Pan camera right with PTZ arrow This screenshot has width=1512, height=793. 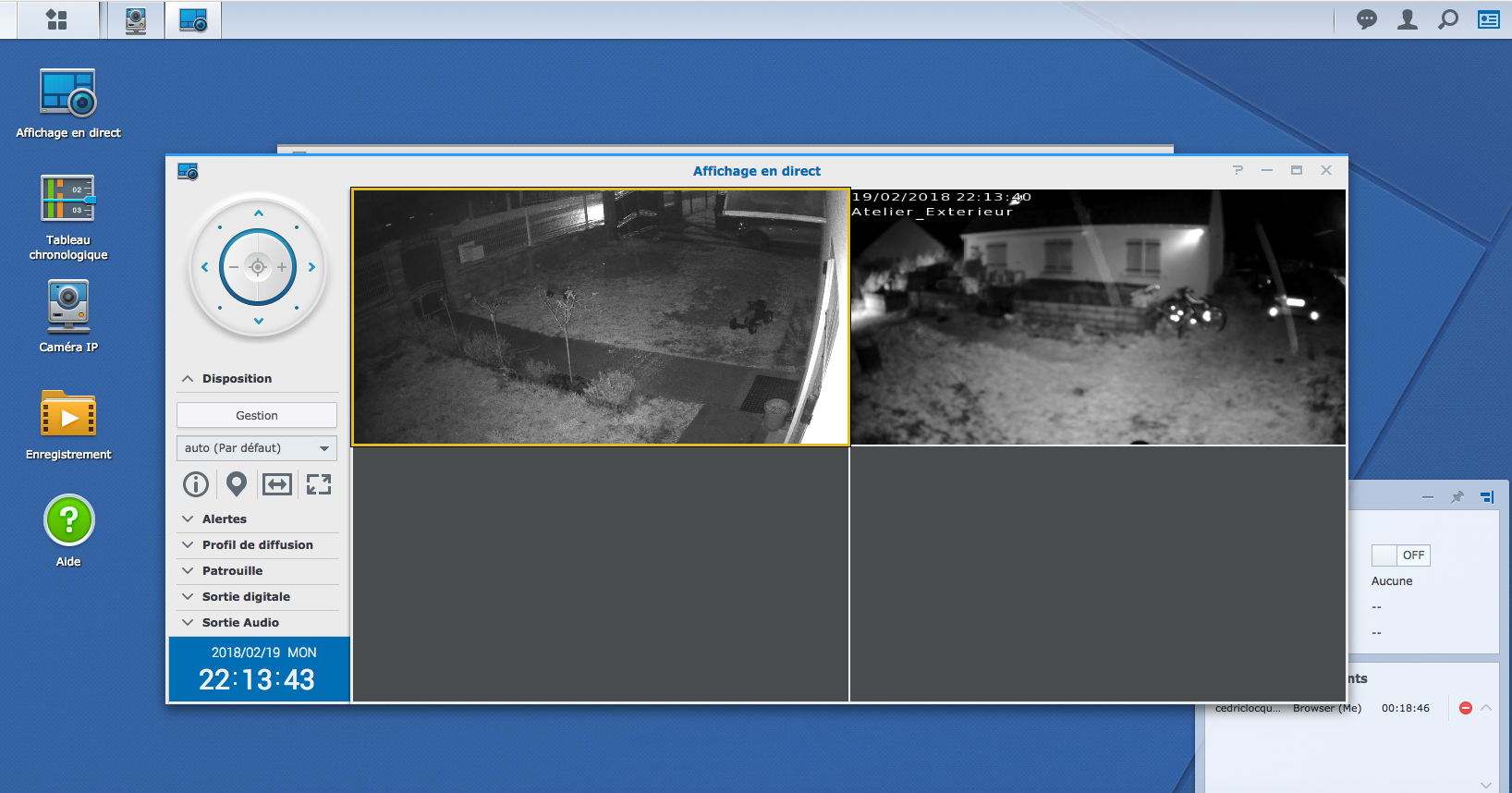tap(312, 267)
